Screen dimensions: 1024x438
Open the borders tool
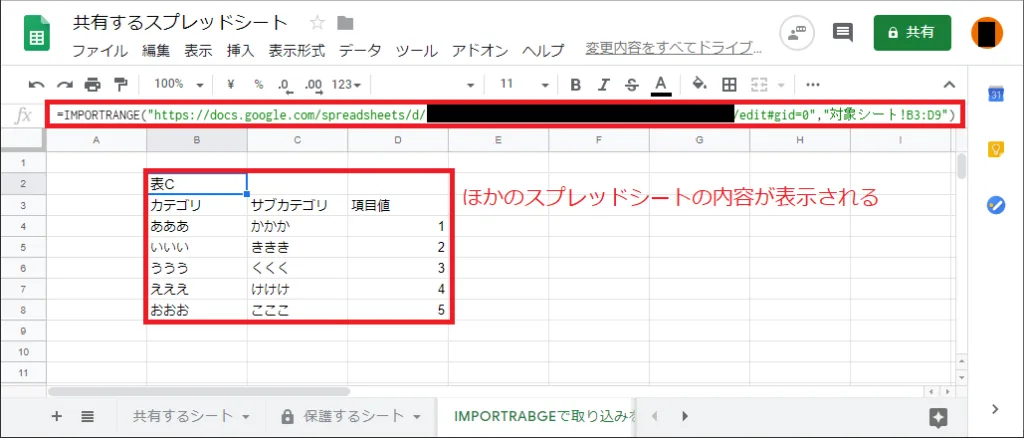(729, 84)
